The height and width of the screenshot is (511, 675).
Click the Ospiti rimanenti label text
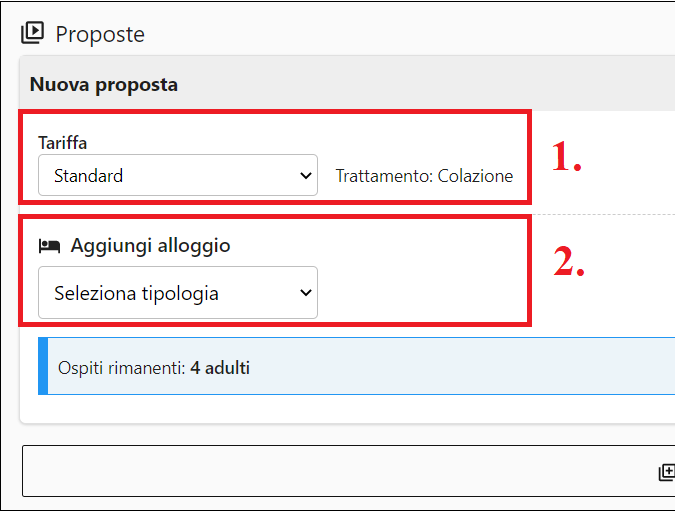121,368
